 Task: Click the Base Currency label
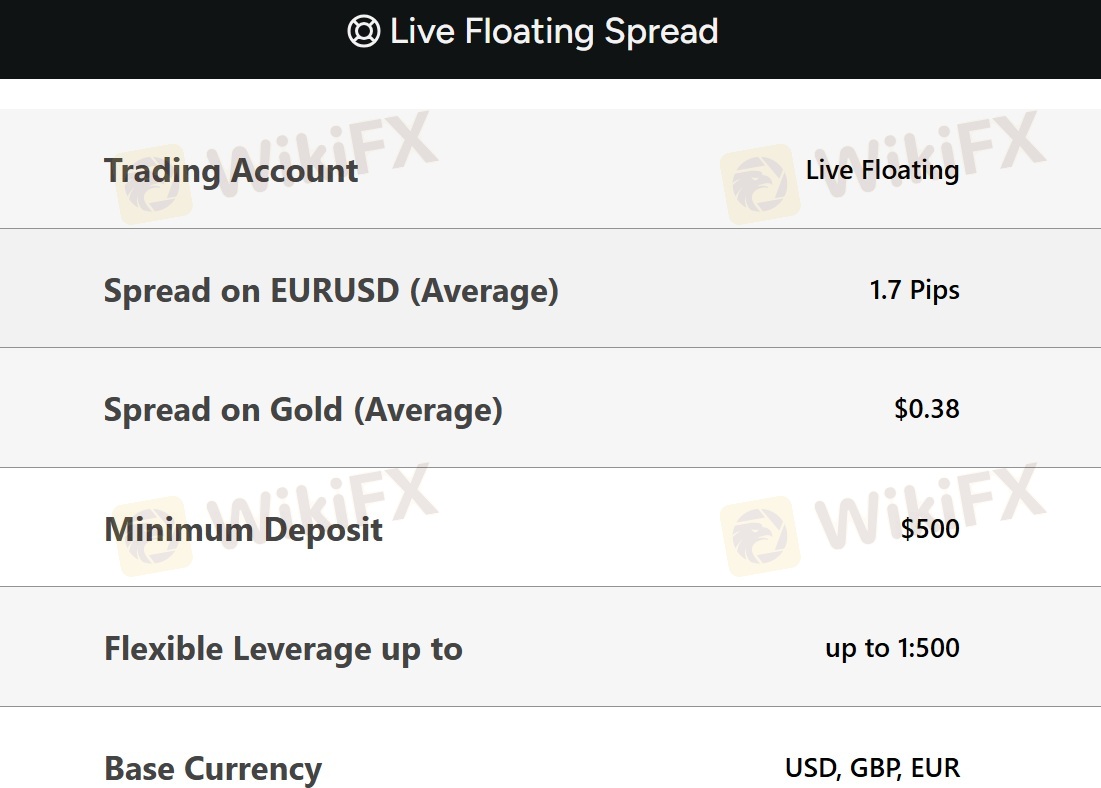click(x=213, y=769)
